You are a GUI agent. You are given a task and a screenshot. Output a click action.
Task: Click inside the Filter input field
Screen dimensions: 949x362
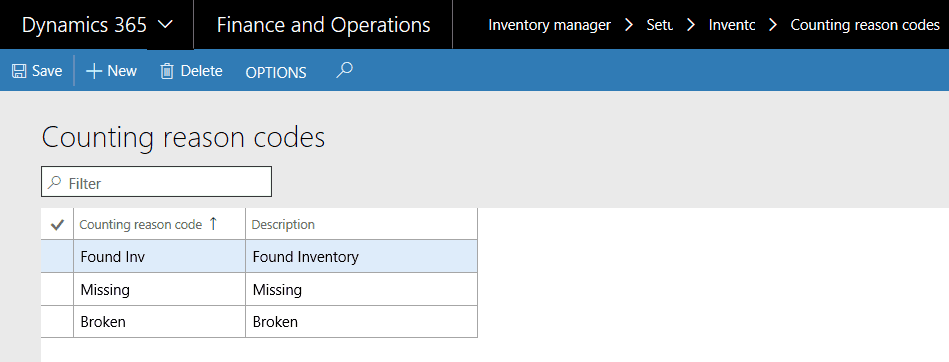pos(156,182)
